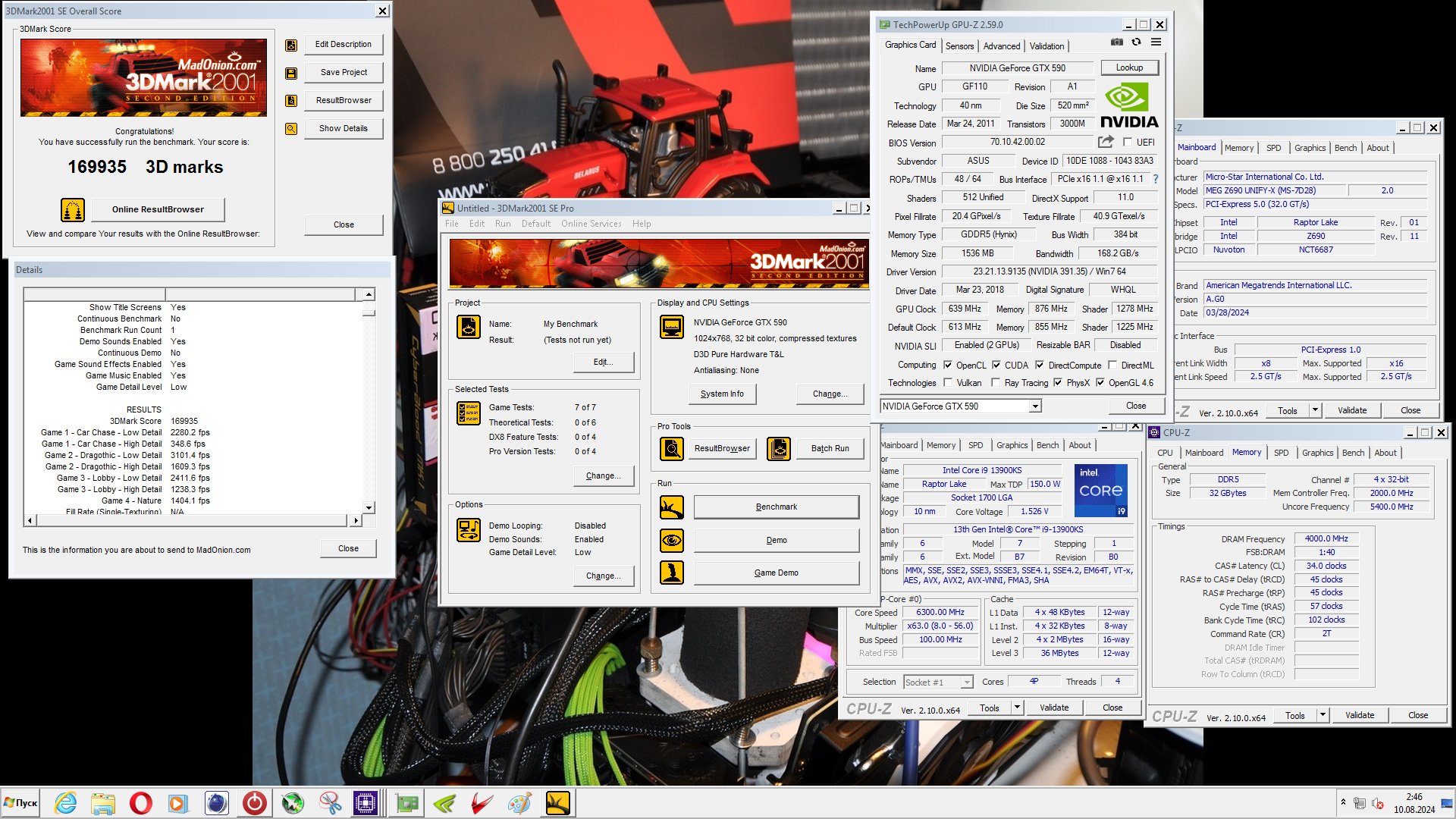The width and height of the screenshot is (1456, 819).
Task: Click the Batch Run icon
Action: click(x=779, y=449)
